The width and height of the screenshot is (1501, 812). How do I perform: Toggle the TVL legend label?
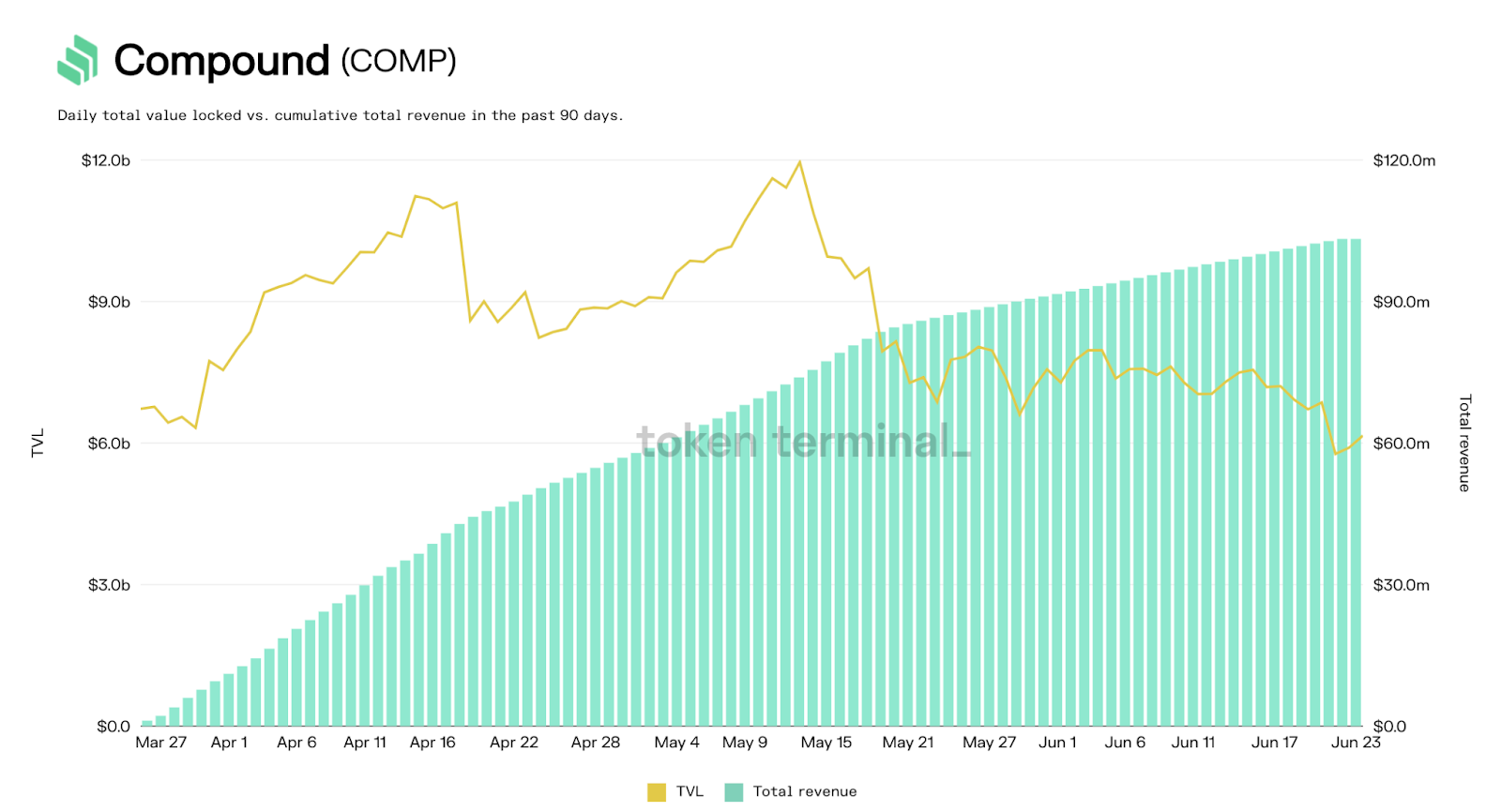point(690,792)
